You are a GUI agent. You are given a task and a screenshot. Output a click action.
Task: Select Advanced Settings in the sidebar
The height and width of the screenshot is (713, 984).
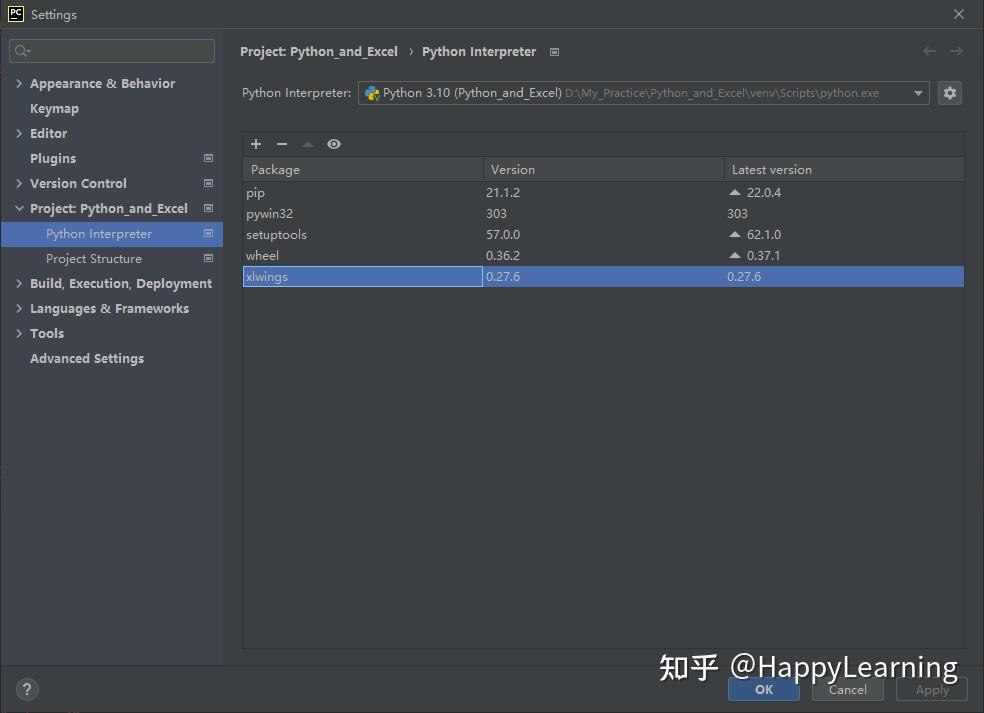(87, 358)
